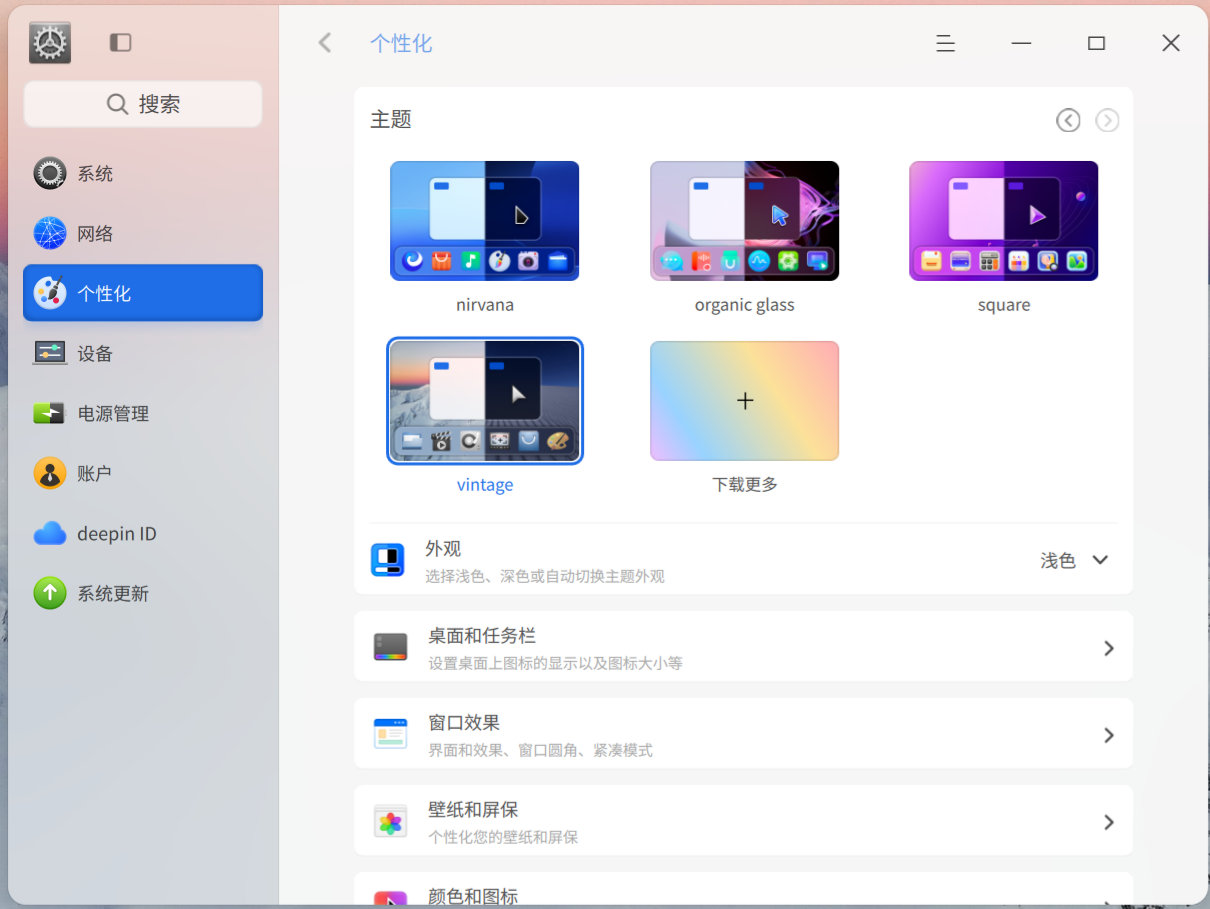Open the 浅色 appearance dropdown
Screen dimensions: 1210x909
(x=1075, y=560)
